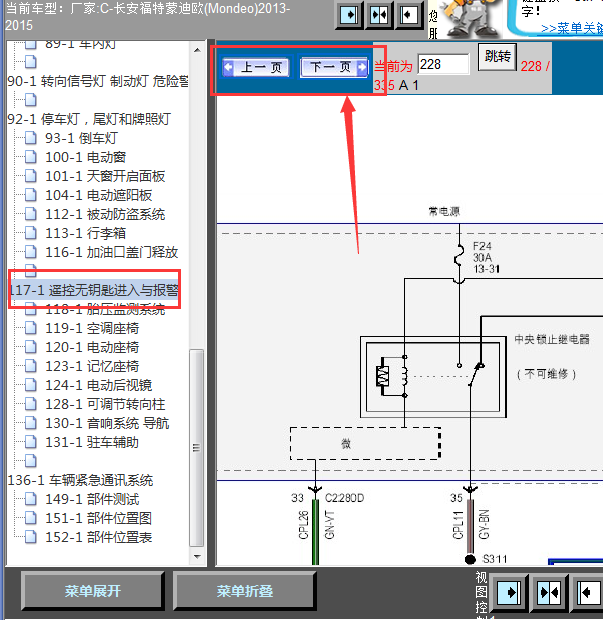
Task: Click top toolbar left-arrow view icon
Action: point(408,15)
